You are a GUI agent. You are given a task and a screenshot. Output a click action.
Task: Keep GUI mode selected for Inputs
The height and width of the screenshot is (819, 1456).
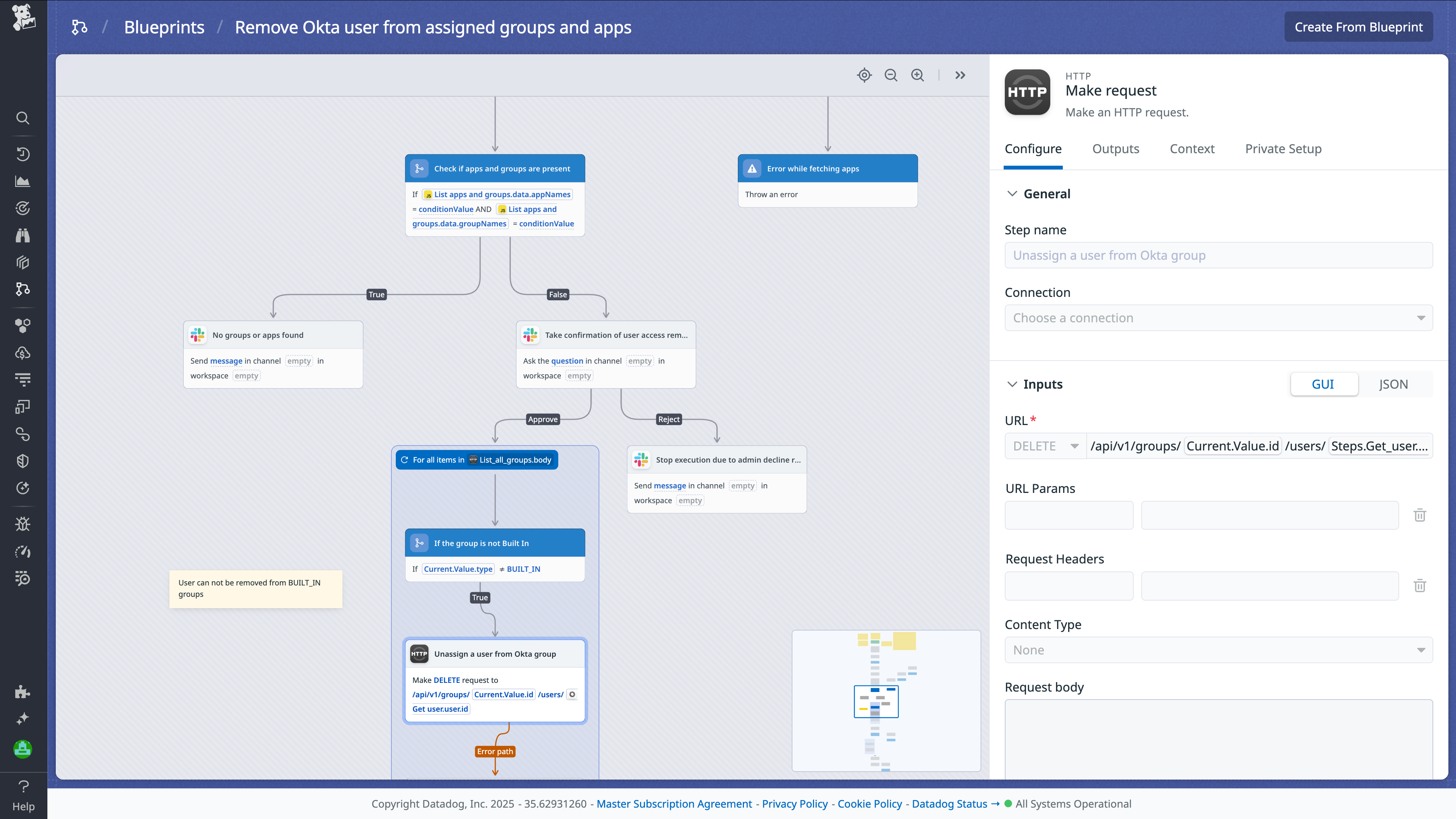tap(1324, 384)
